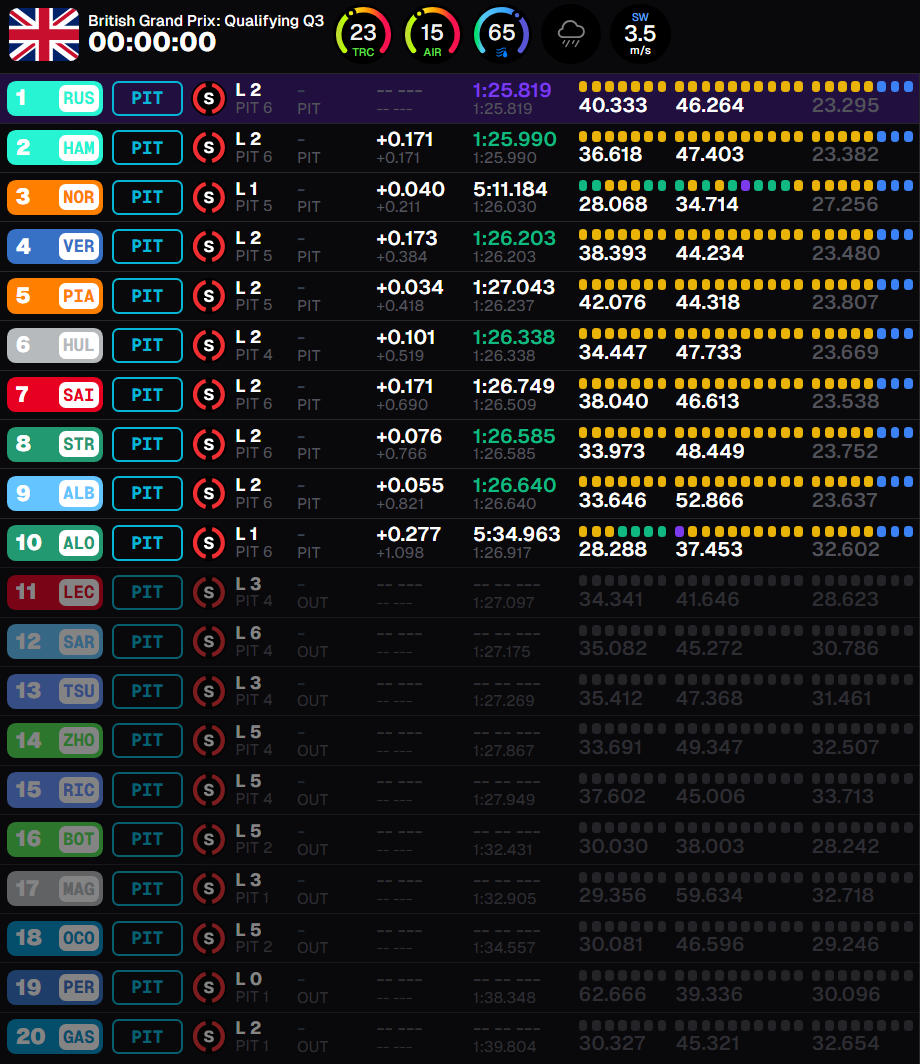Click the British flag icon
The image size is (920, 1064).
[x=43, y=34]
